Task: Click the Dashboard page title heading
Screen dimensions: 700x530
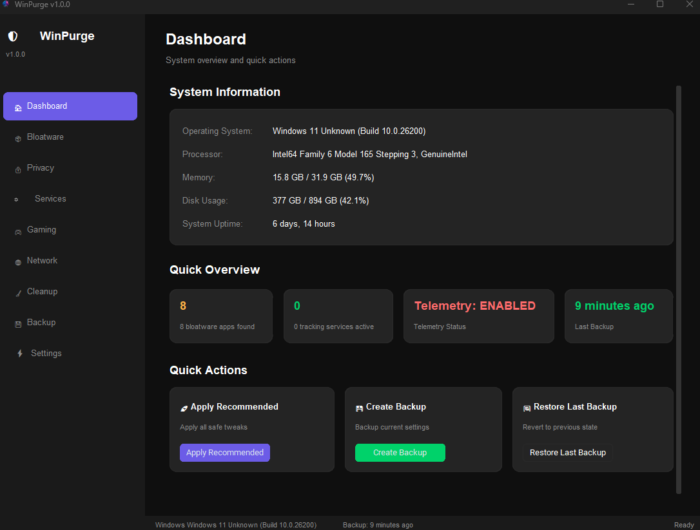Action: point(206,39)
